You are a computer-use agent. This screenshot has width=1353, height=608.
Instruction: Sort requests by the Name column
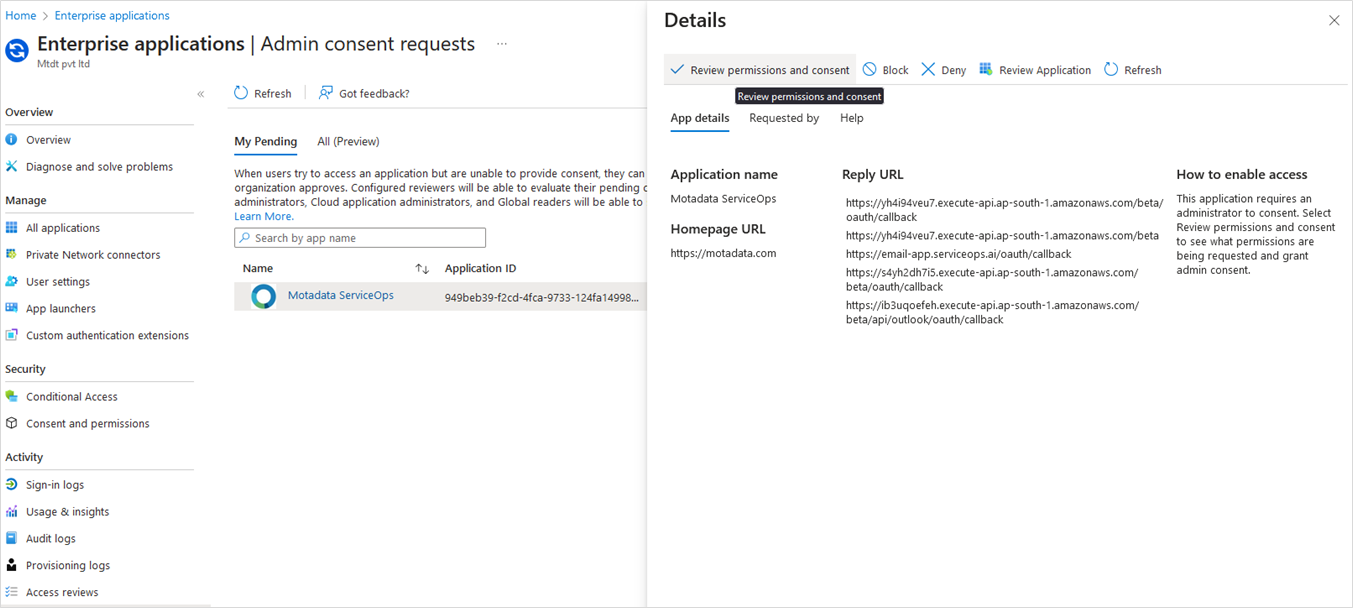click(x=258, y=268)
